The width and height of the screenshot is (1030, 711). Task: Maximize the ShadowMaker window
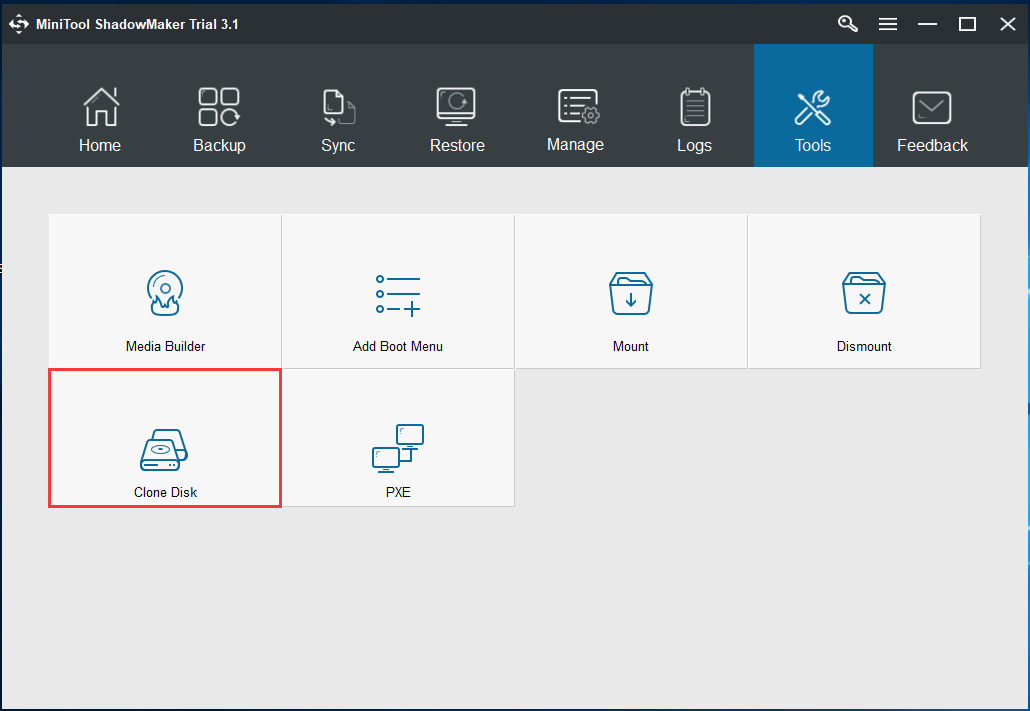coord(967,24)
